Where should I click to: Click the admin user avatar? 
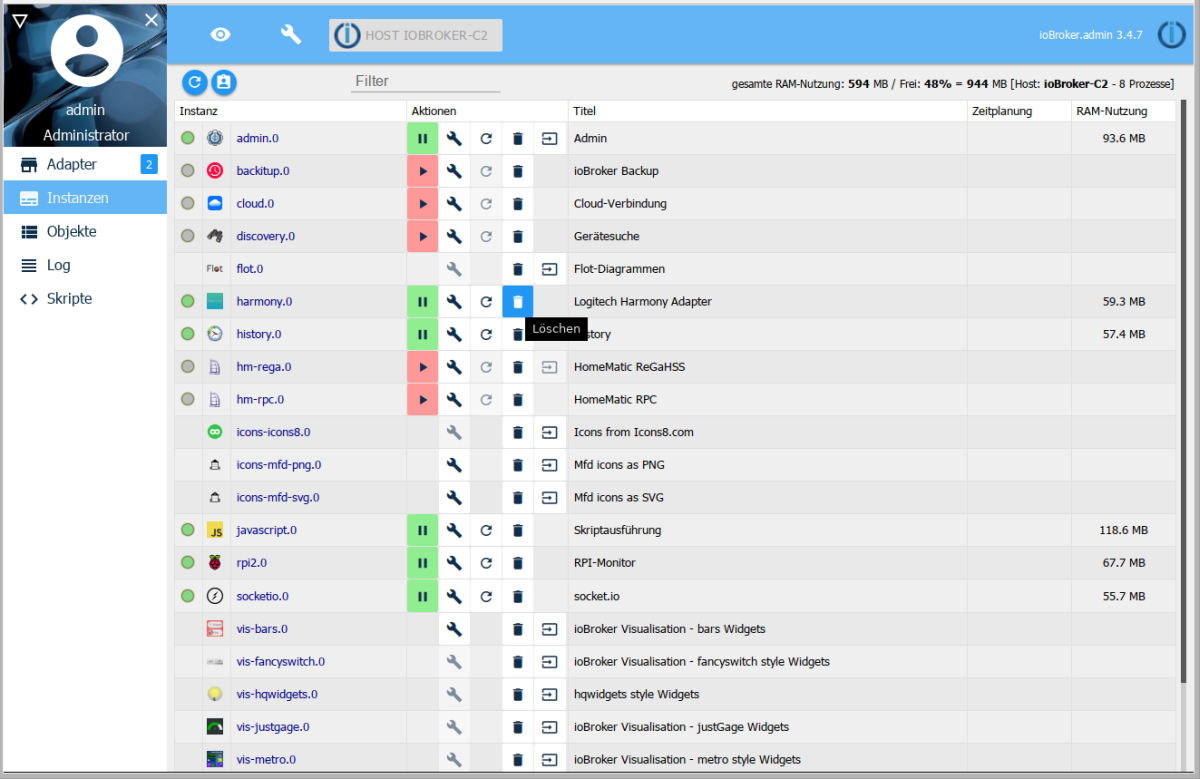pyautogui.click(x=86, y=51)
